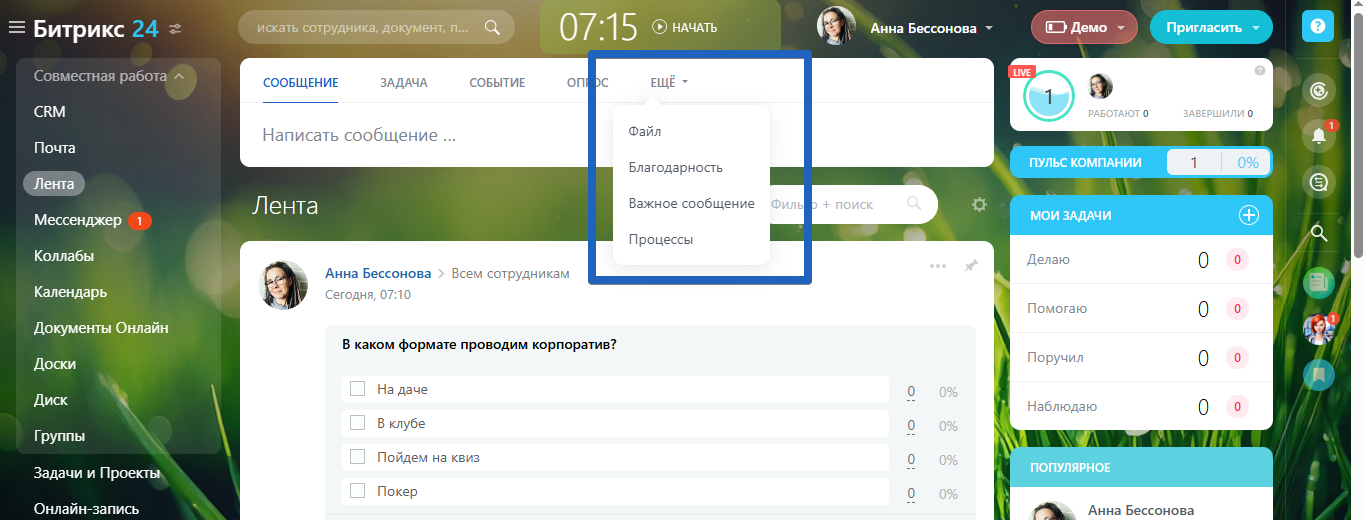This screenshot has height=520, width=1366.
Task: Open the Пригласить dropdown button
Action: click(x=1211, y=28)
